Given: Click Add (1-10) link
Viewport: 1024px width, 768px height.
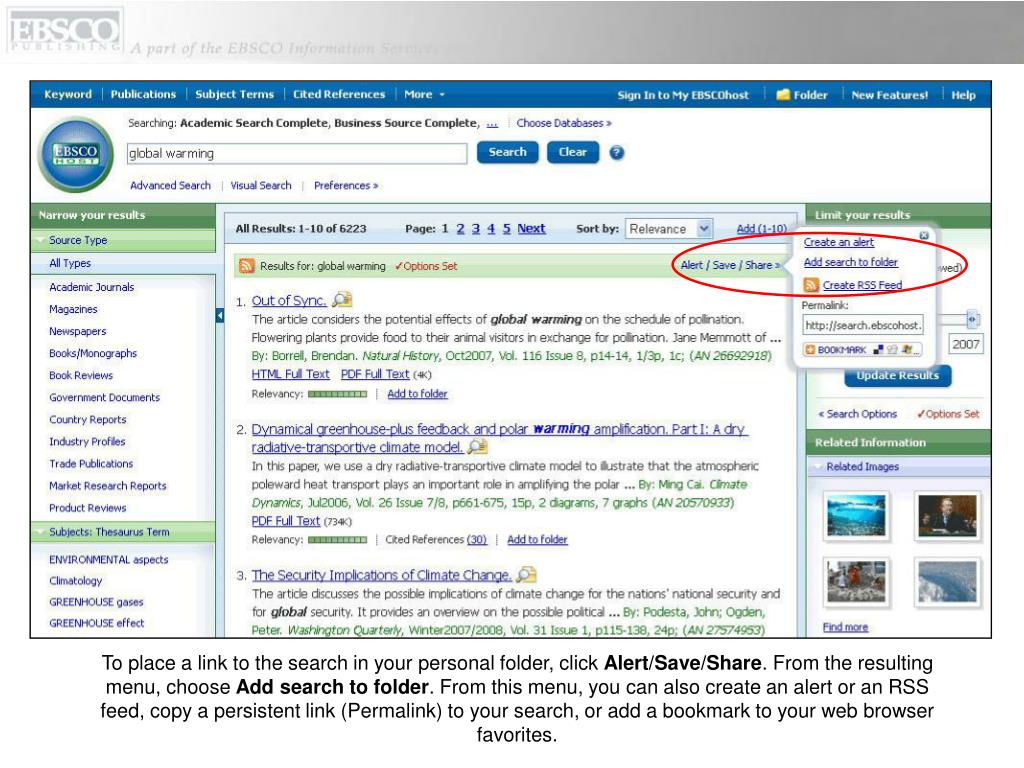Looking at the screenshot, I should click(761, 229).
